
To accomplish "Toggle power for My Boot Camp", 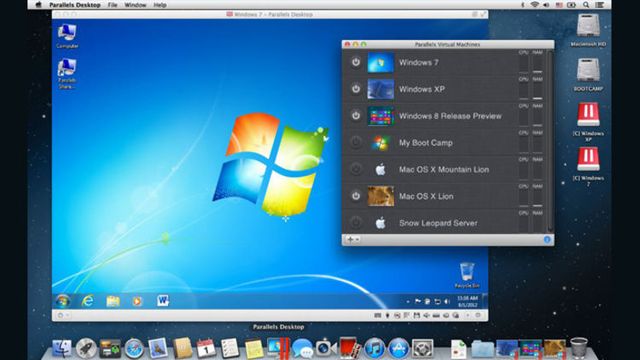I will tap(356, 142).
